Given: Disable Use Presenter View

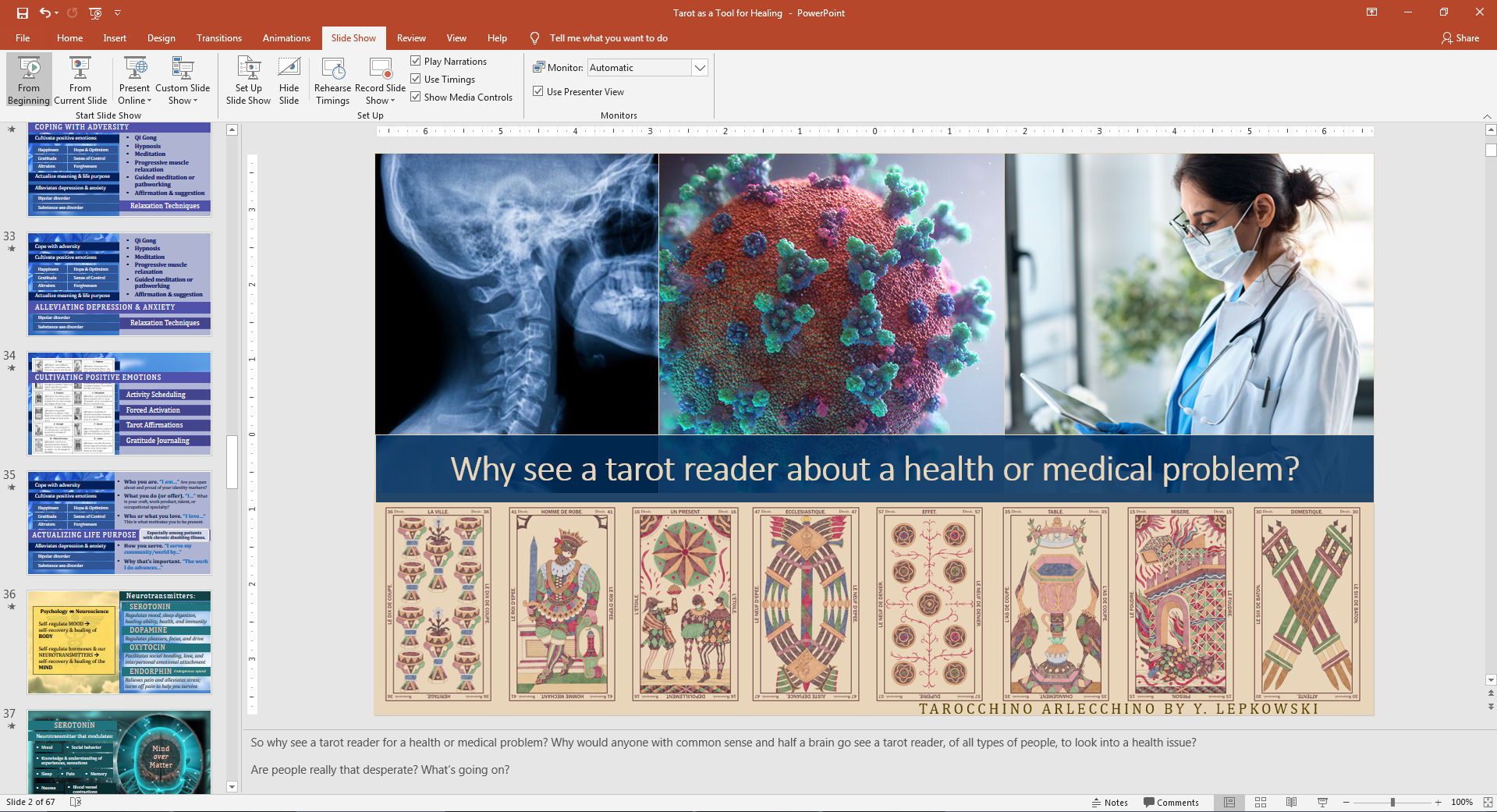Looking at the screenshot, I should tap(538, 91).
